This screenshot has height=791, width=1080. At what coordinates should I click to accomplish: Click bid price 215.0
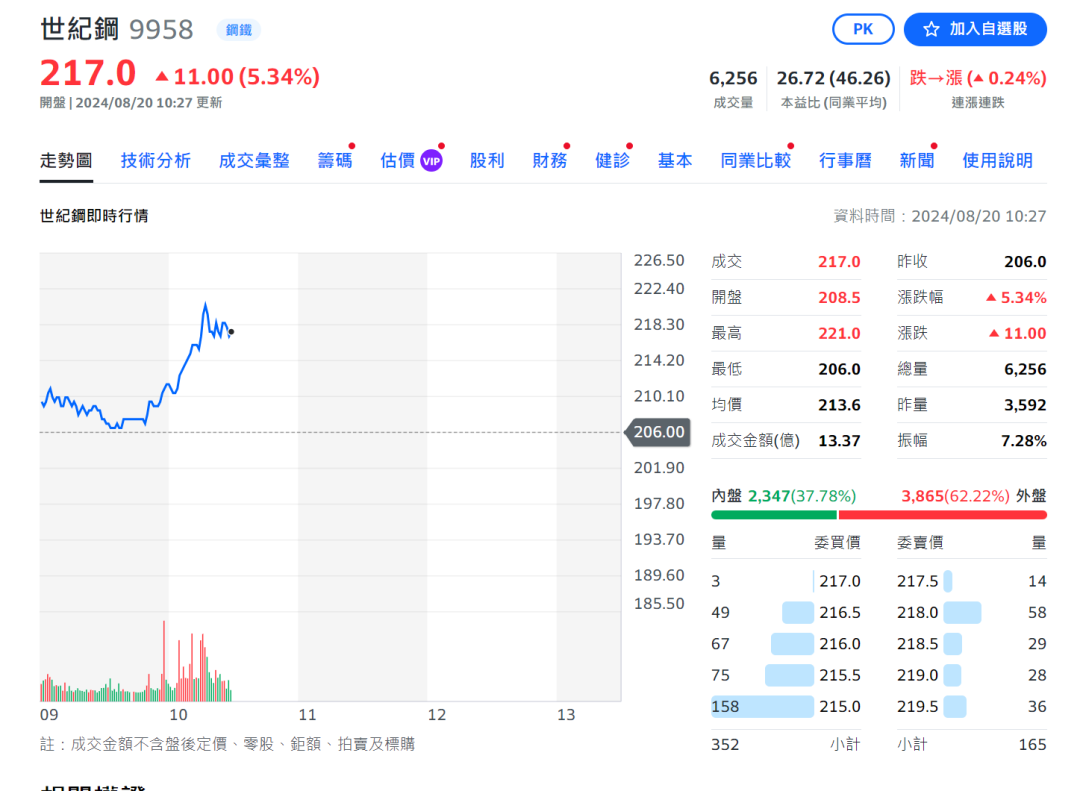(x=840, y=707)
